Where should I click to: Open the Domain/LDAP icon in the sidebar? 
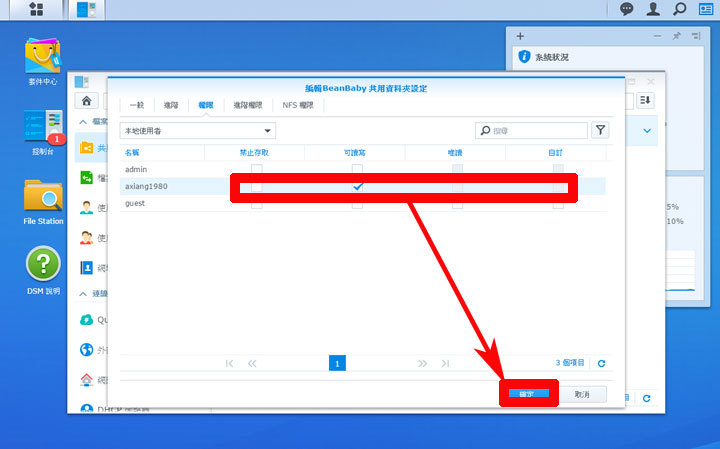click(86, 268)
